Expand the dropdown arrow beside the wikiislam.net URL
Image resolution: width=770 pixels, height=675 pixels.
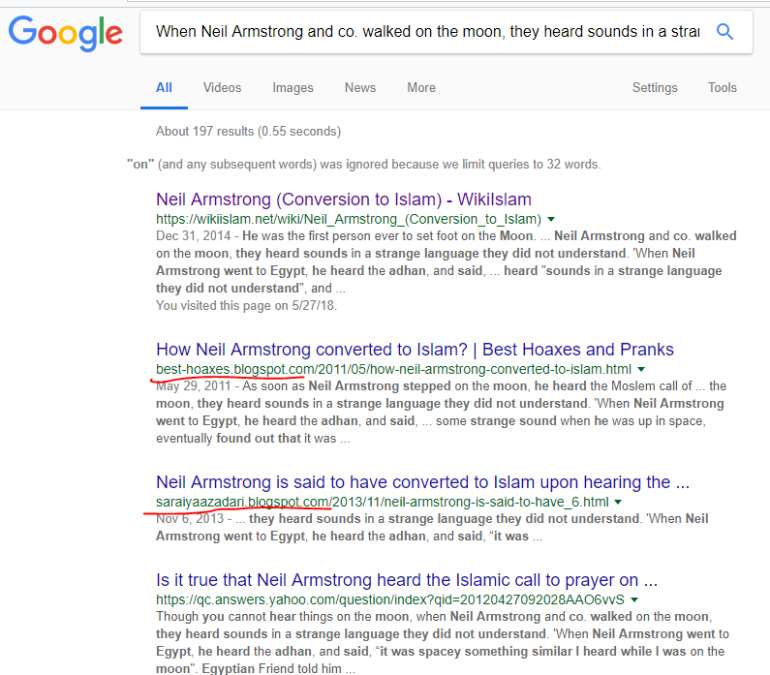[x=551, y=219]
